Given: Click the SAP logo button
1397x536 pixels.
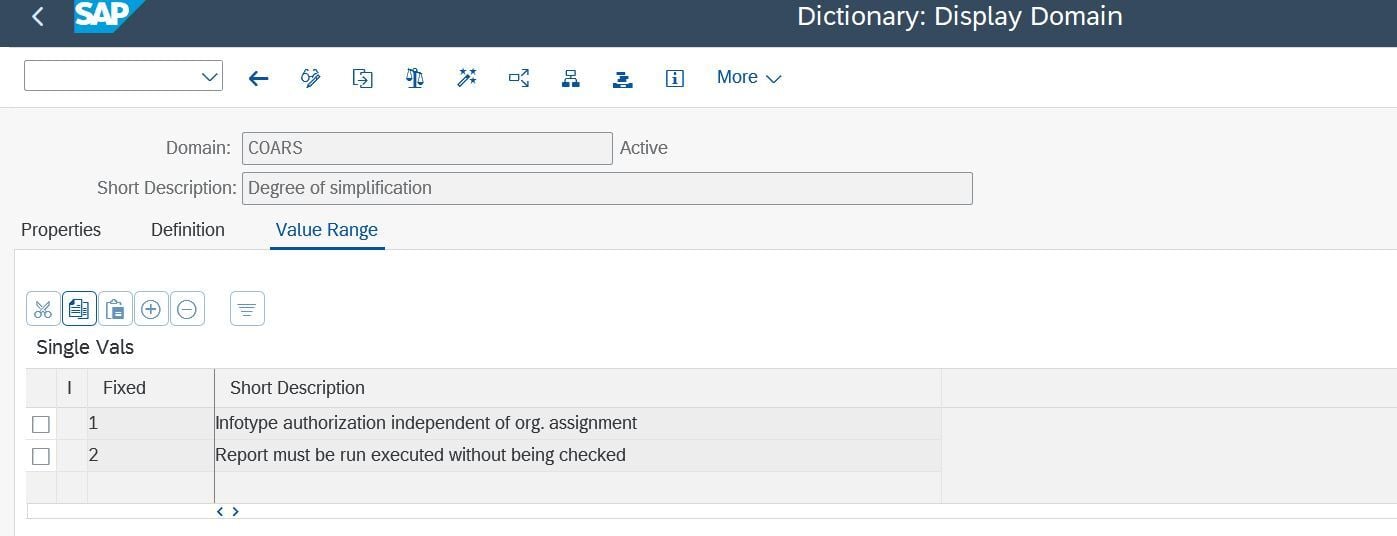Looking at the screenshot, I should pos(107,17).
